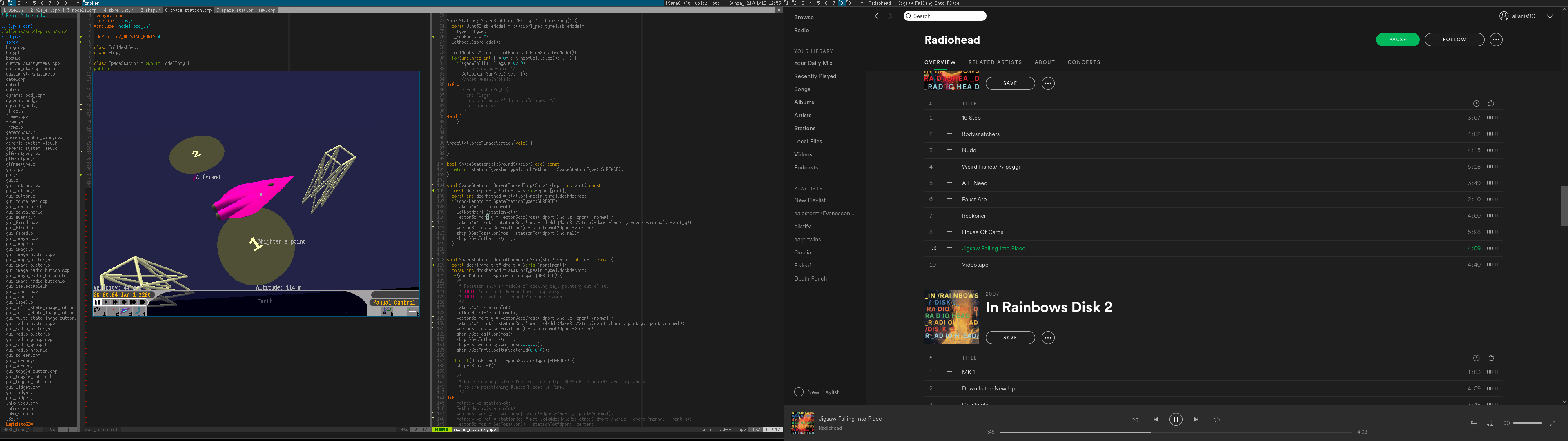
Task: Save now-playing Jigsaw Falling Into Place to library
Action: coord(891,419)
